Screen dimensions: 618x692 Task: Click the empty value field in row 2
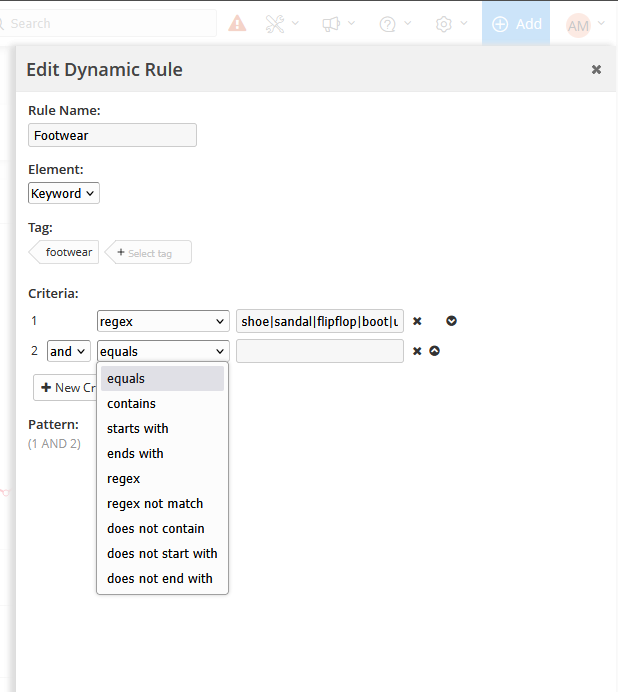point(320,351)
